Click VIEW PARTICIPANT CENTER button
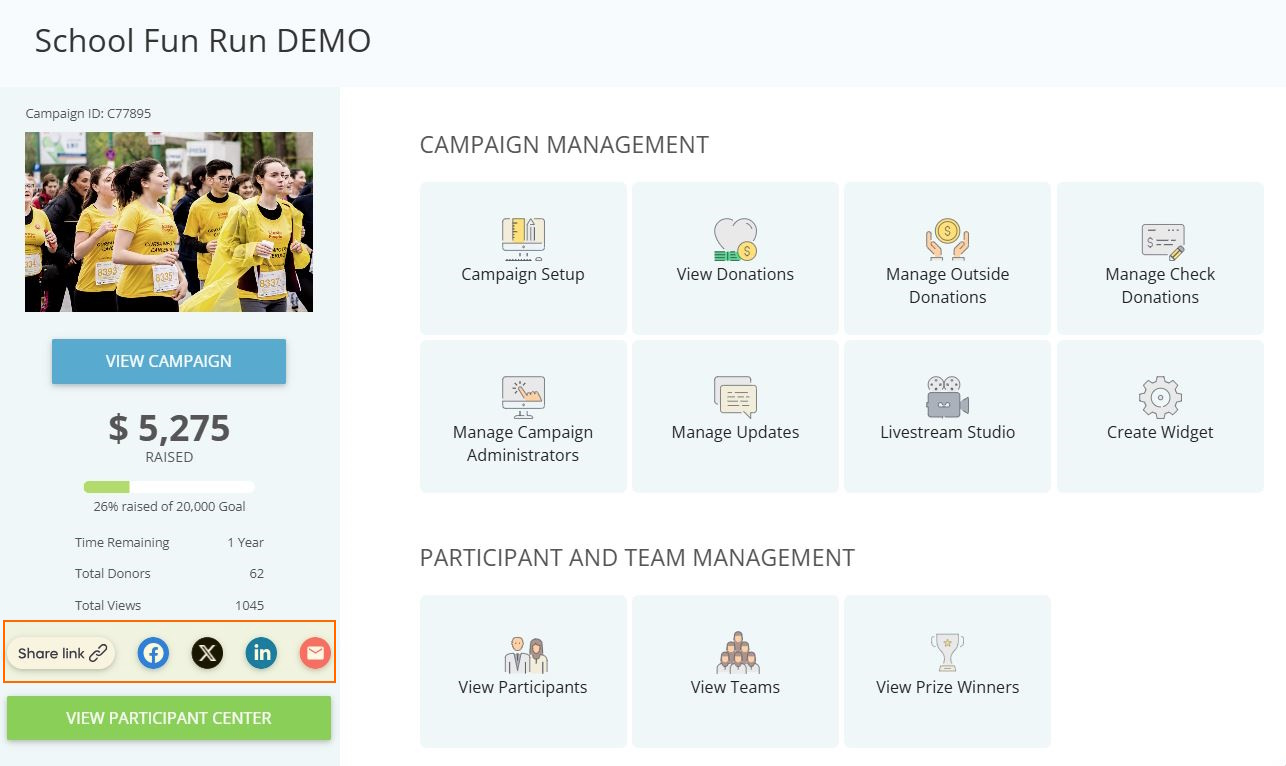The width and height of the screenshot is (1286, 766). point(169,718)
